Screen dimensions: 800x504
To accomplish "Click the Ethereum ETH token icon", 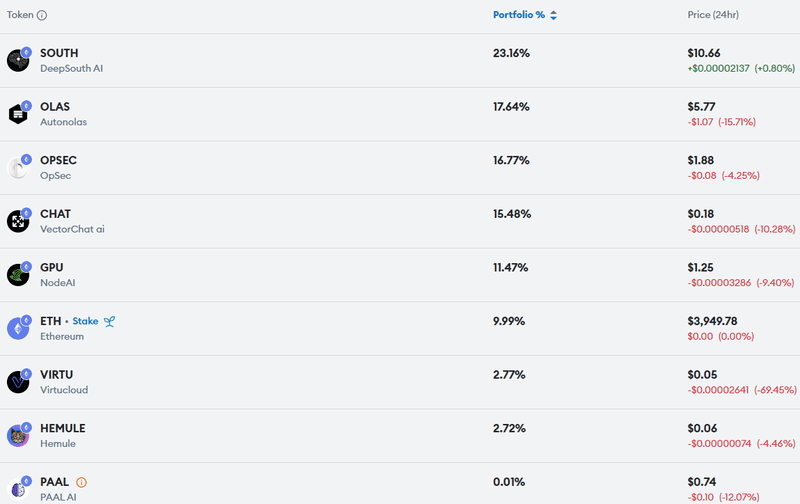I will point(18,329).
